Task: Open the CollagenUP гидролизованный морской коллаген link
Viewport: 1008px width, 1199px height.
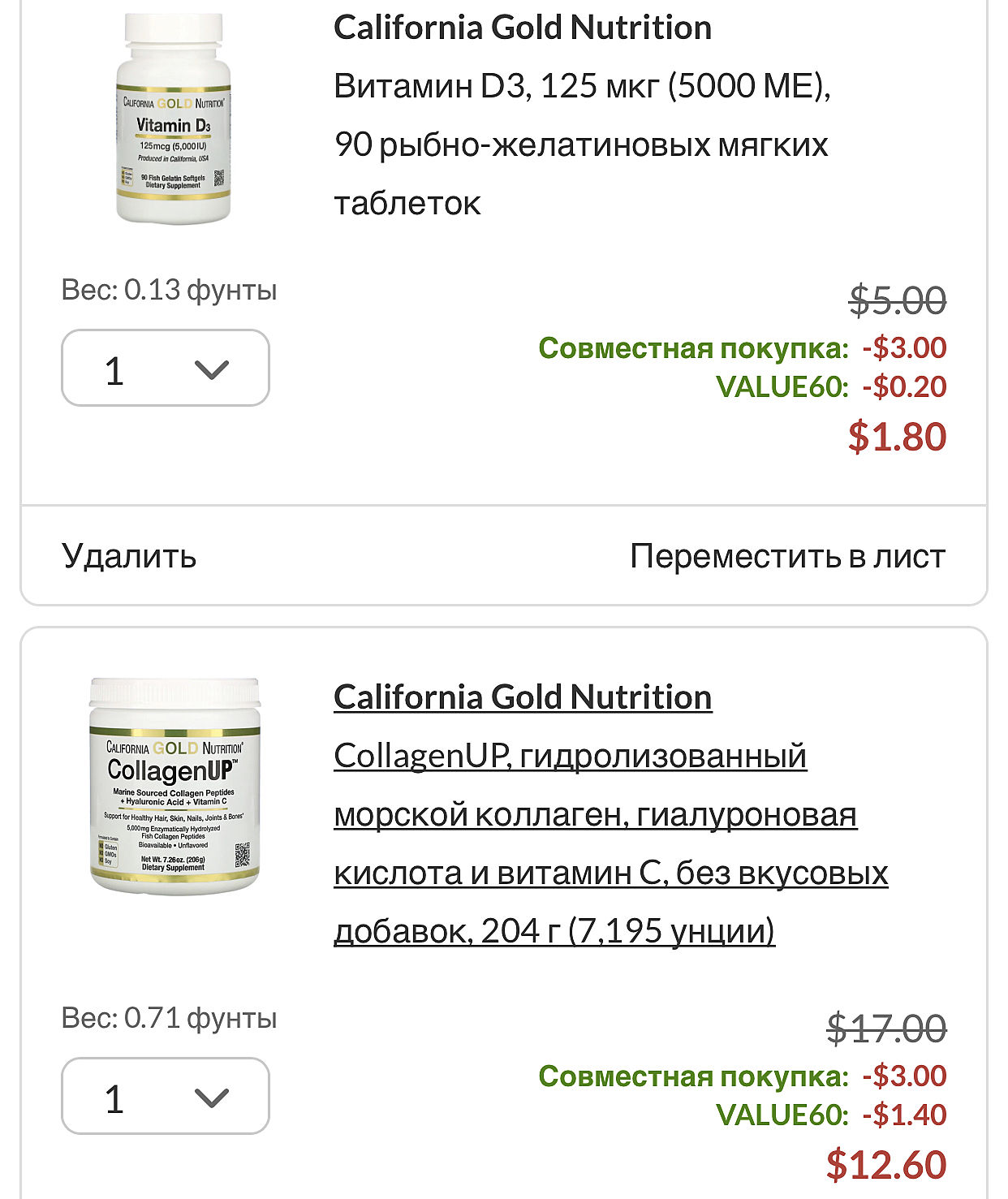Action: [x=610, y=843]
